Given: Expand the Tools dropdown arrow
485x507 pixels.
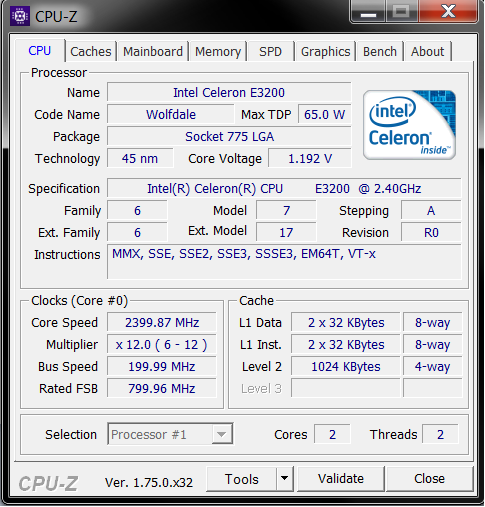Looking at the screenshot, I should pyautogui.click(x=284, y=479).
